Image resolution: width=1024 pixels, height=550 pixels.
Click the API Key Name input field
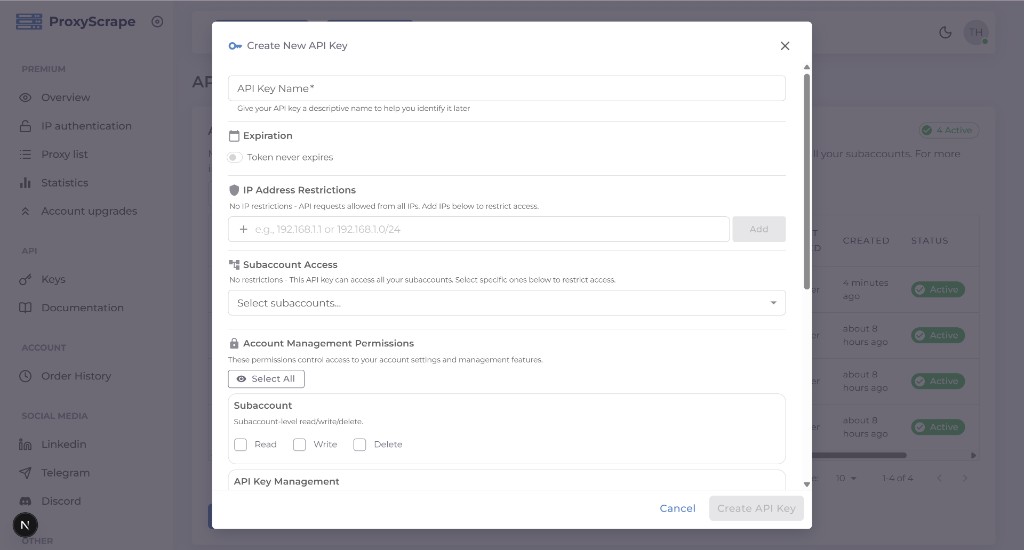507,88
